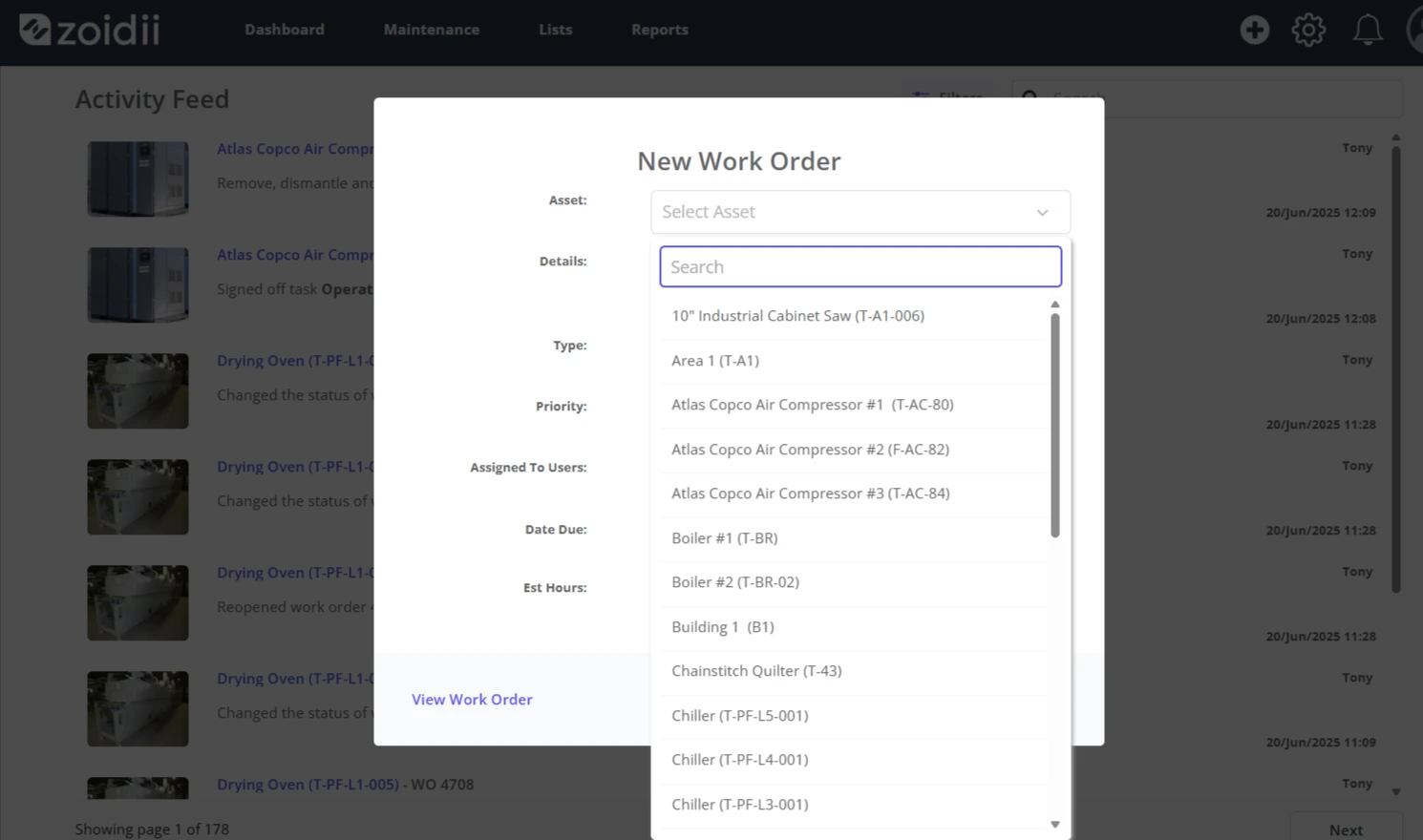The image size is (1423, 840).
Task: Open the View Work Order link
Action: pyautogui.click(x=472, y=700)
